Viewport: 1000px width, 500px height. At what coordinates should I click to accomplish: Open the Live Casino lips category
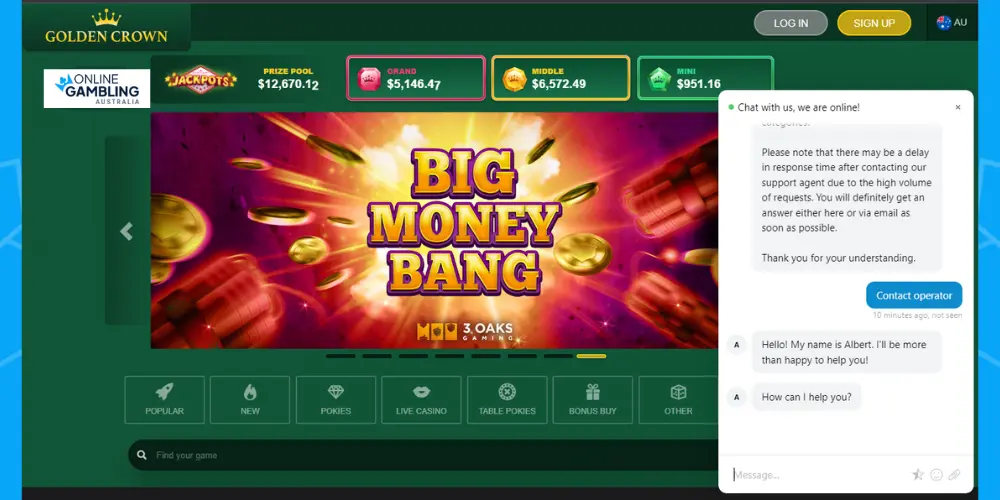point(421,400)
